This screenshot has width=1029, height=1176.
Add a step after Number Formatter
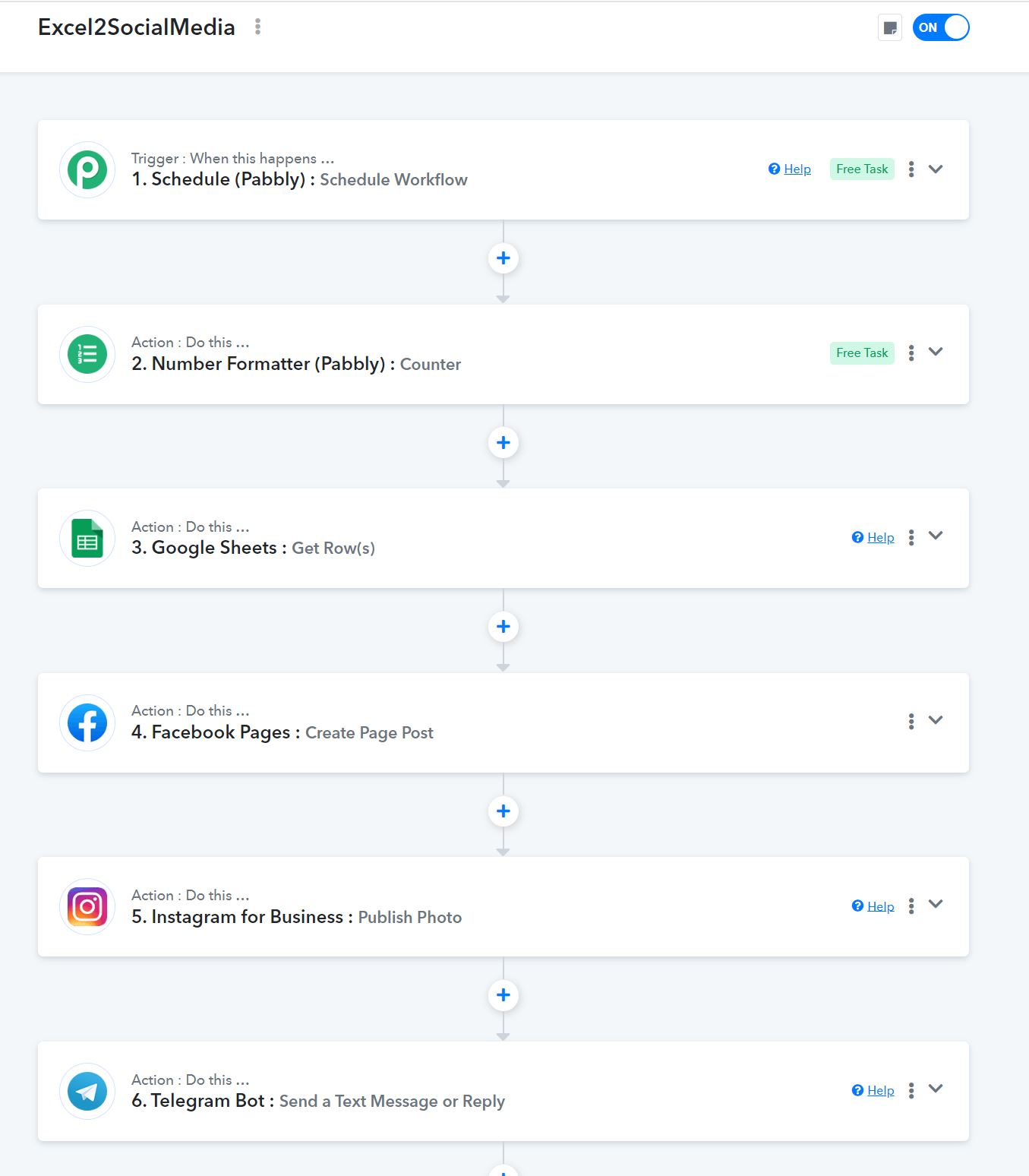503,442
